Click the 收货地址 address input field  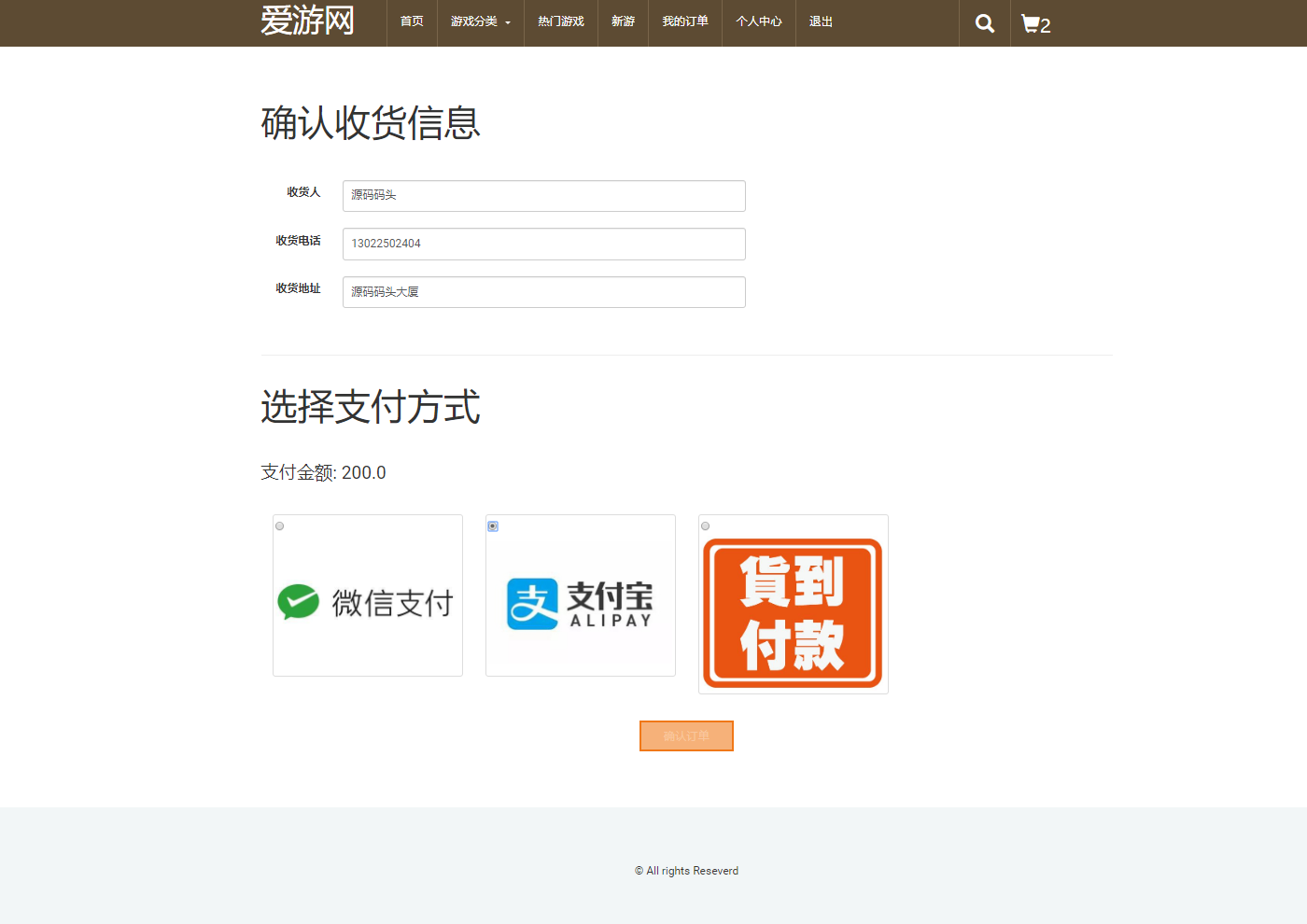pos(543,292)
